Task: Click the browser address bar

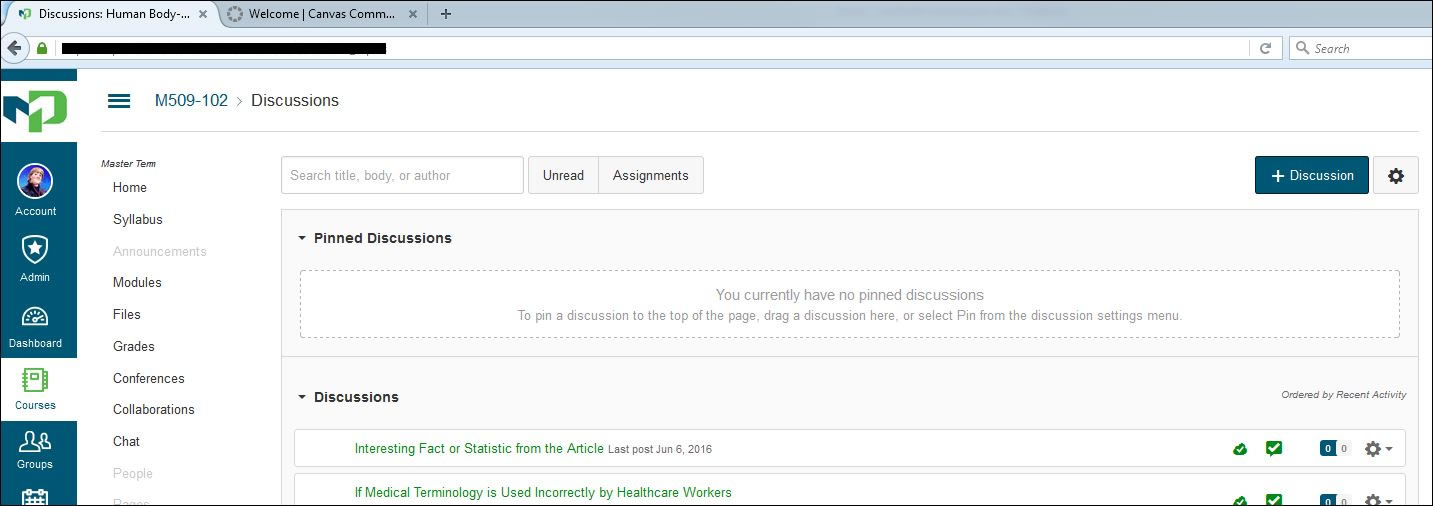Action: tap(640, 48)
